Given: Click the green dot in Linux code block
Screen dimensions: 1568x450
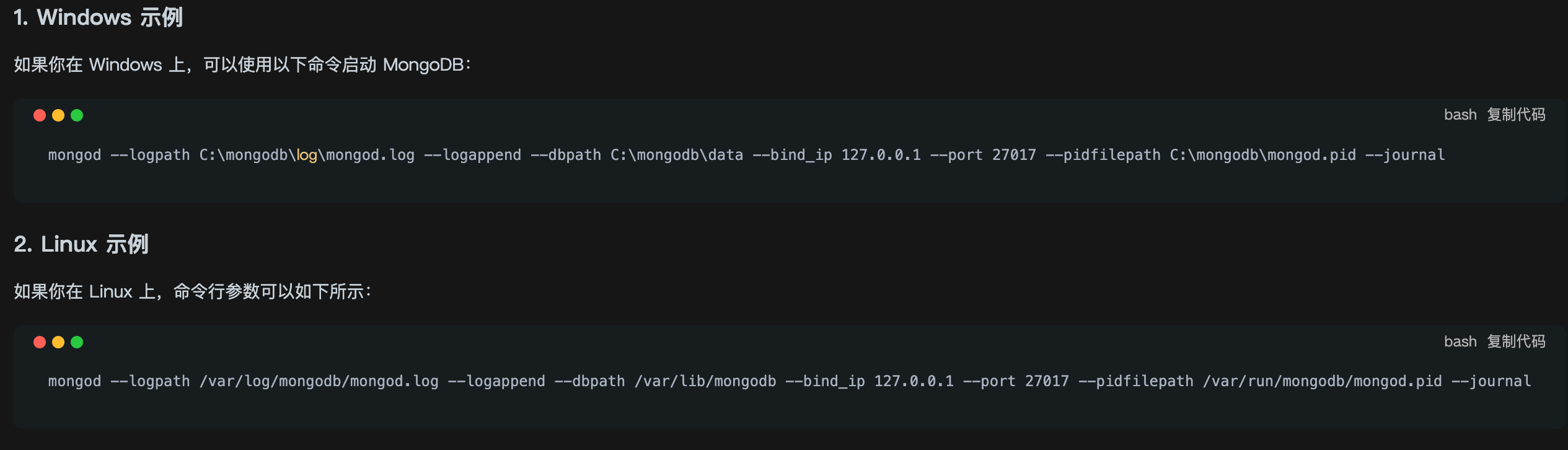Looking at the screenshot, I should click(x=77, y=342).
